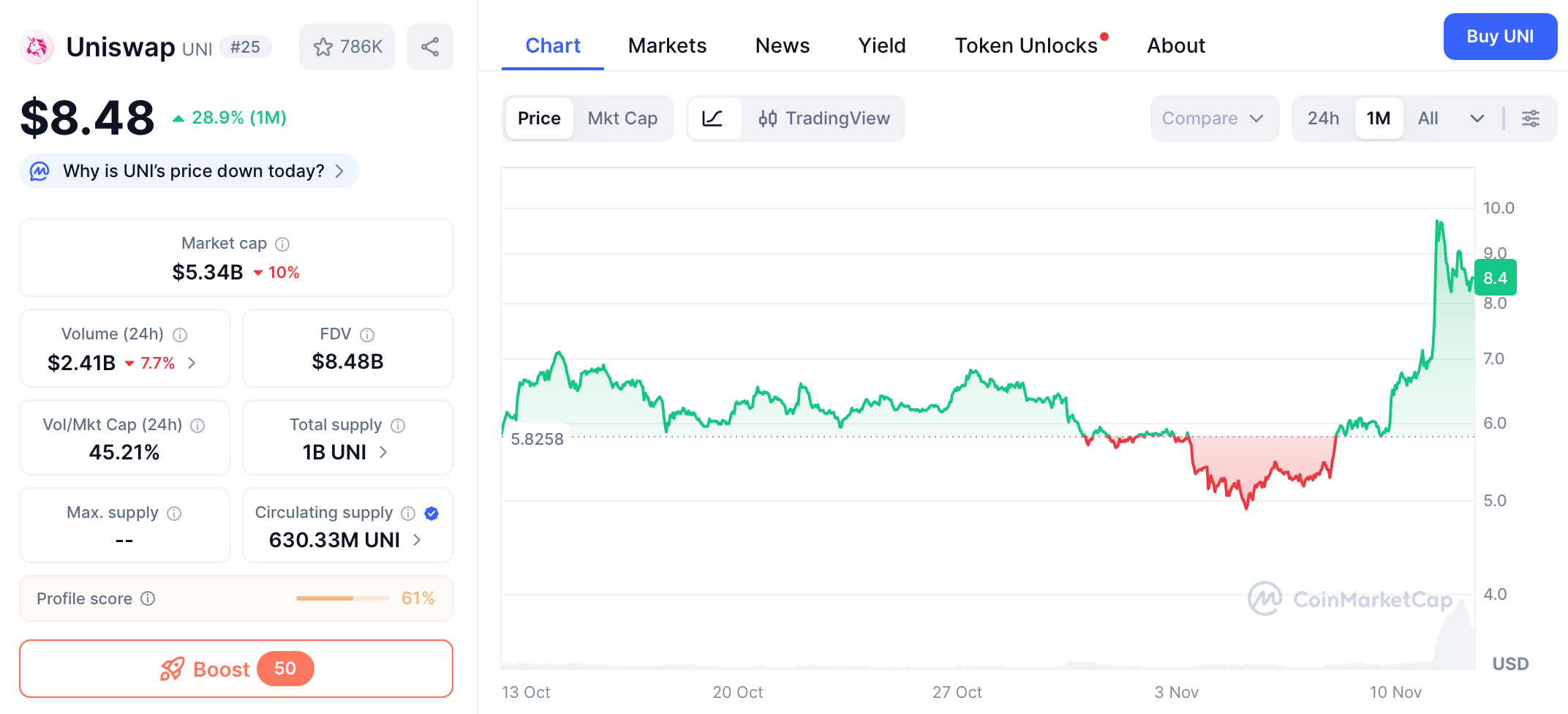1568x714 pixels.
Task: Open 'Why is UNI's price down today?'
Action: 189,170
